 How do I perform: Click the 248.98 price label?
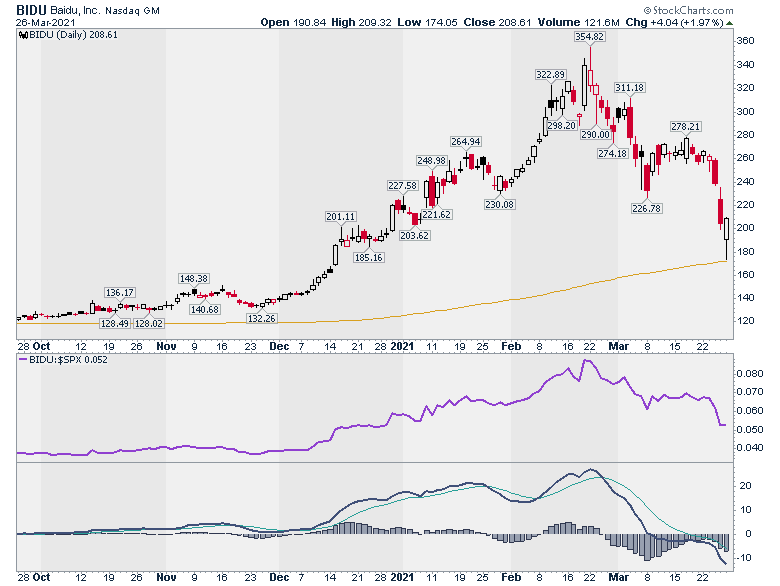click(431, 160)
